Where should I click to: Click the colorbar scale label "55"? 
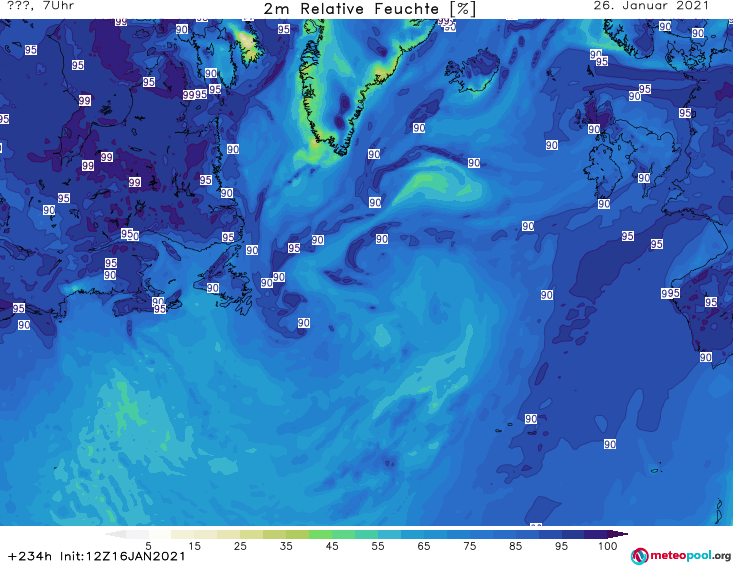pos(377,546)
